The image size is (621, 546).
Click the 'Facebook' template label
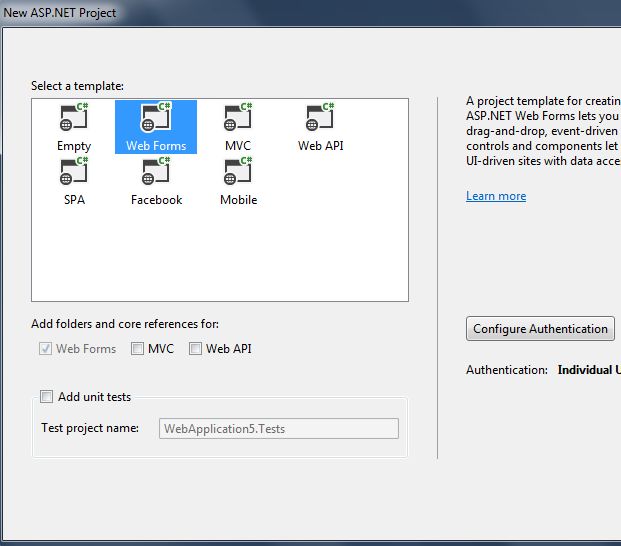click(156, 200)
